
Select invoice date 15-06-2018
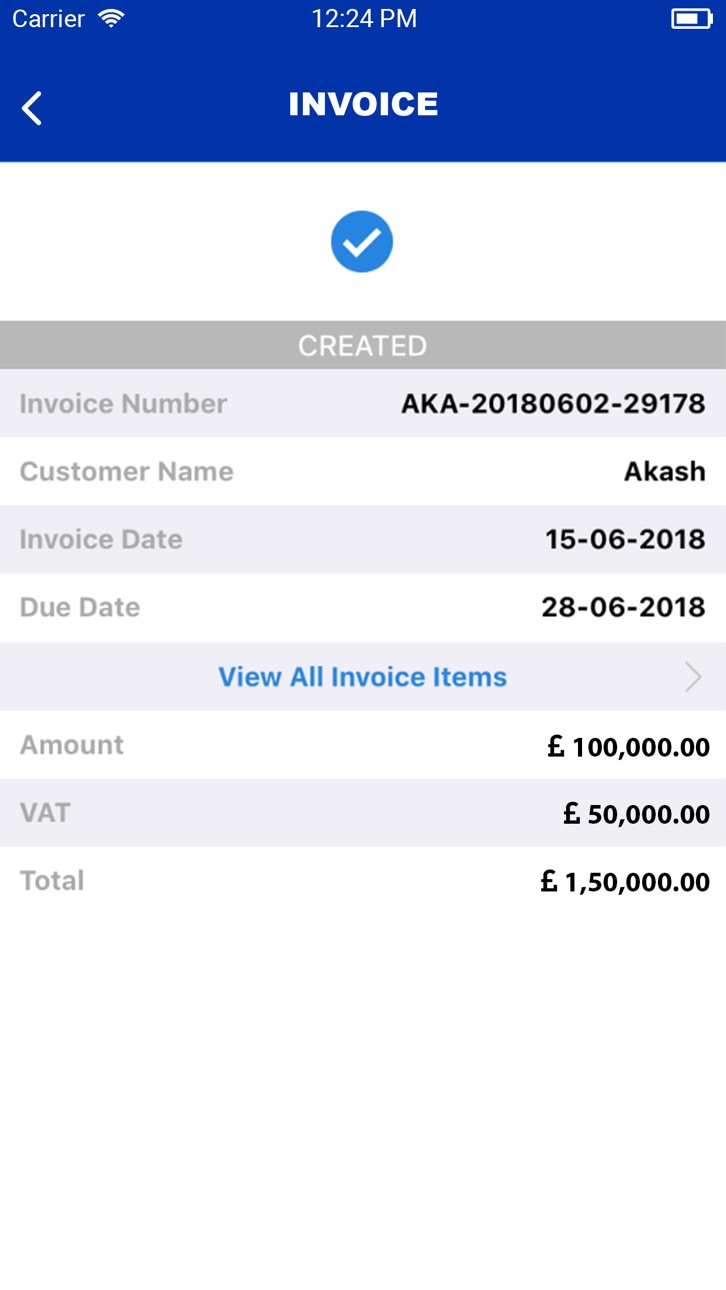point(625,540)
